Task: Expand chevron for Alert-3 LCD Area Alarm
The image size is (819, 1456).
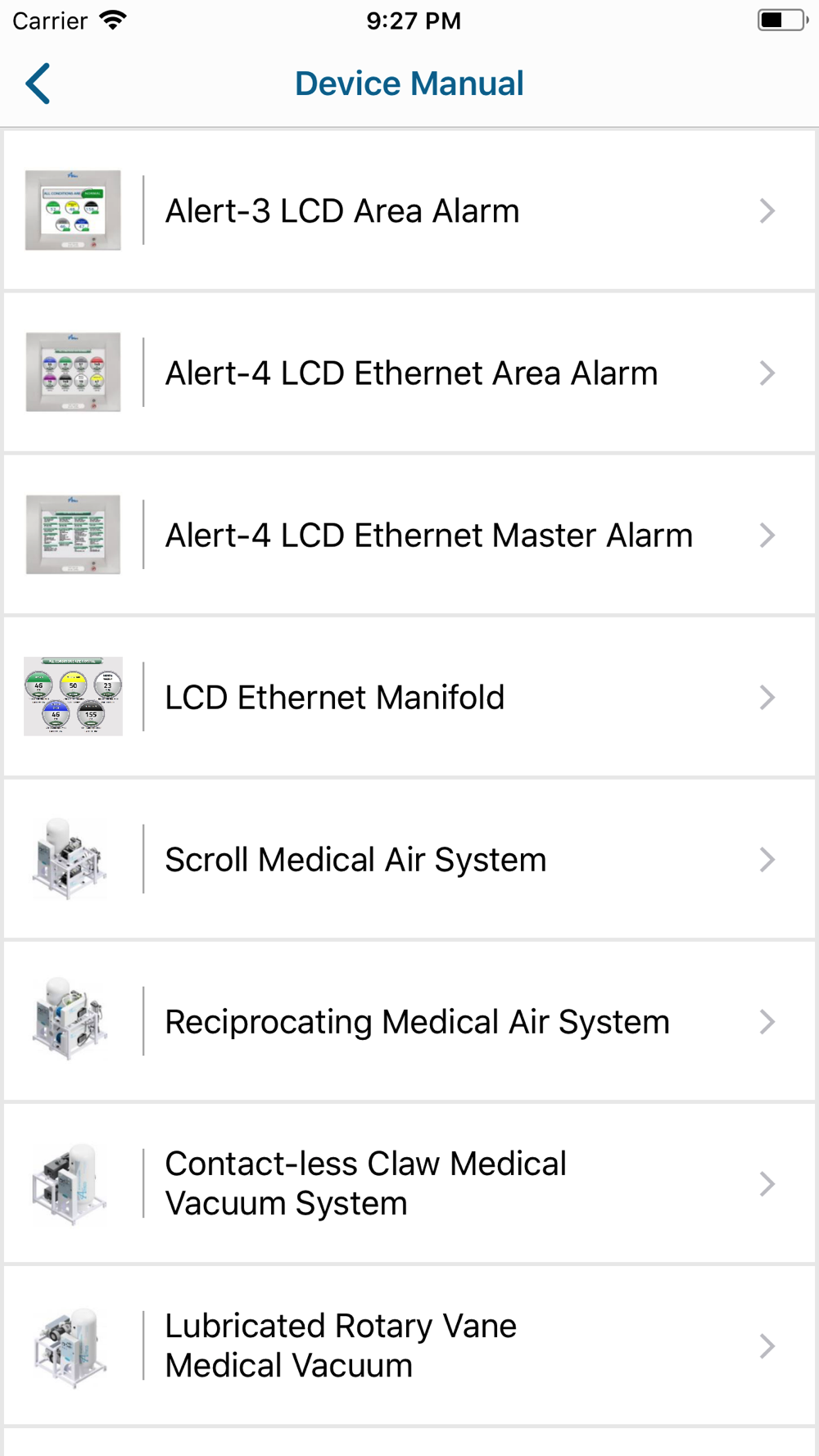Action: click(x=767, y=211)
